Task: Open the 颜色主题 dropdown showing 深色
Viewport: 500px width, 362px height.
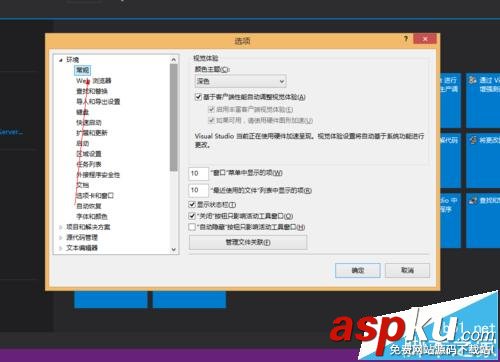Action: click(x=240, y=81)
